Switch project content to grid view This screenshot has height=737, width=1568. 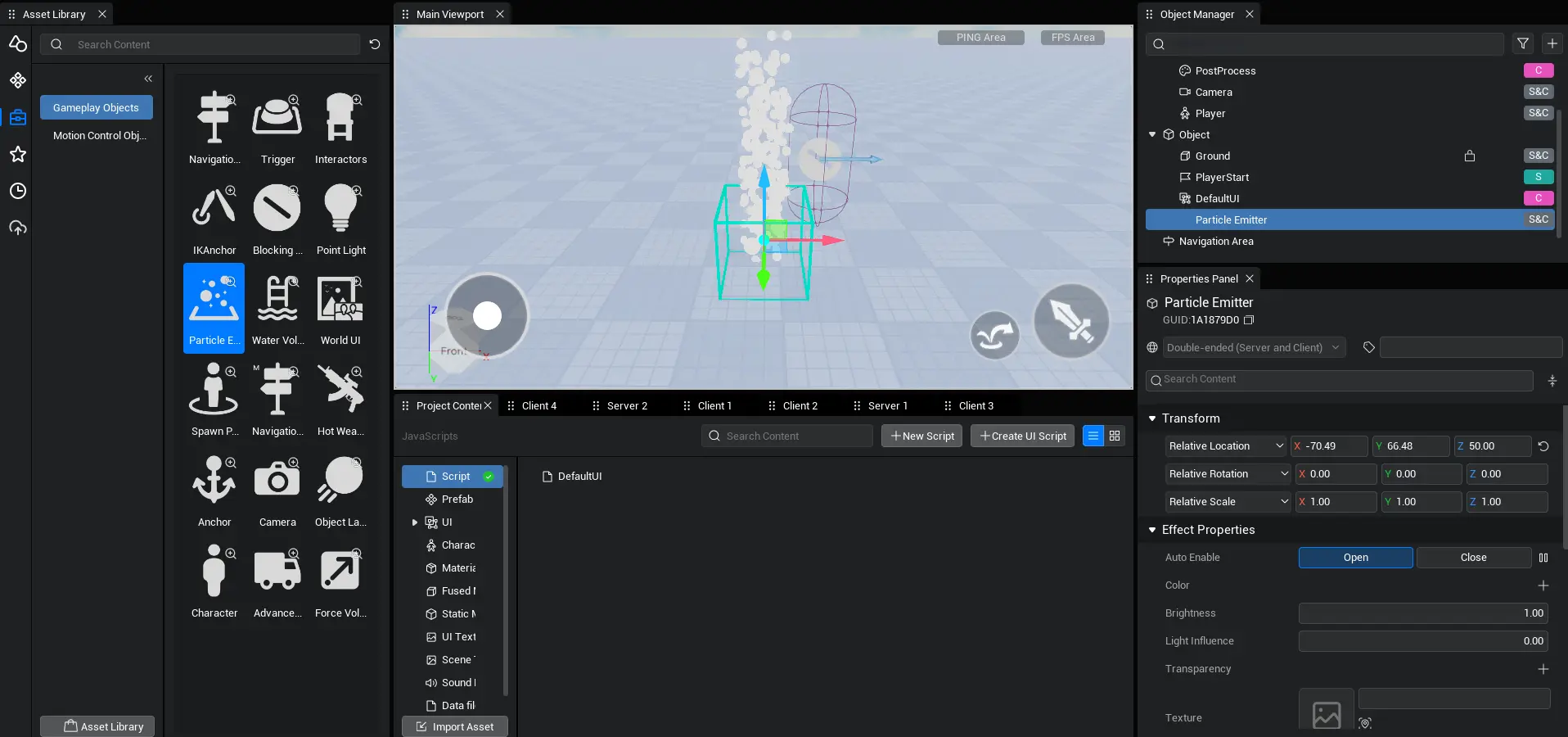pyautogui.click(x=1115, y=436)
